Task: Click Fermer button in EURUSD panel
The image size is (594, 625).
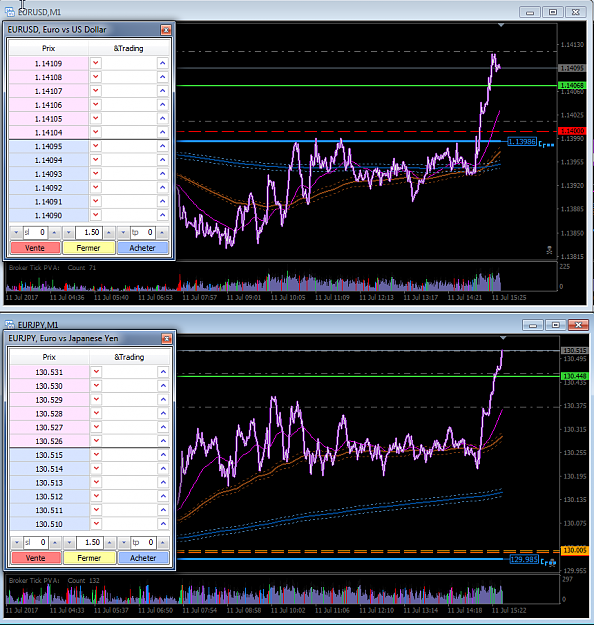Action: click(x=89, y=248)
